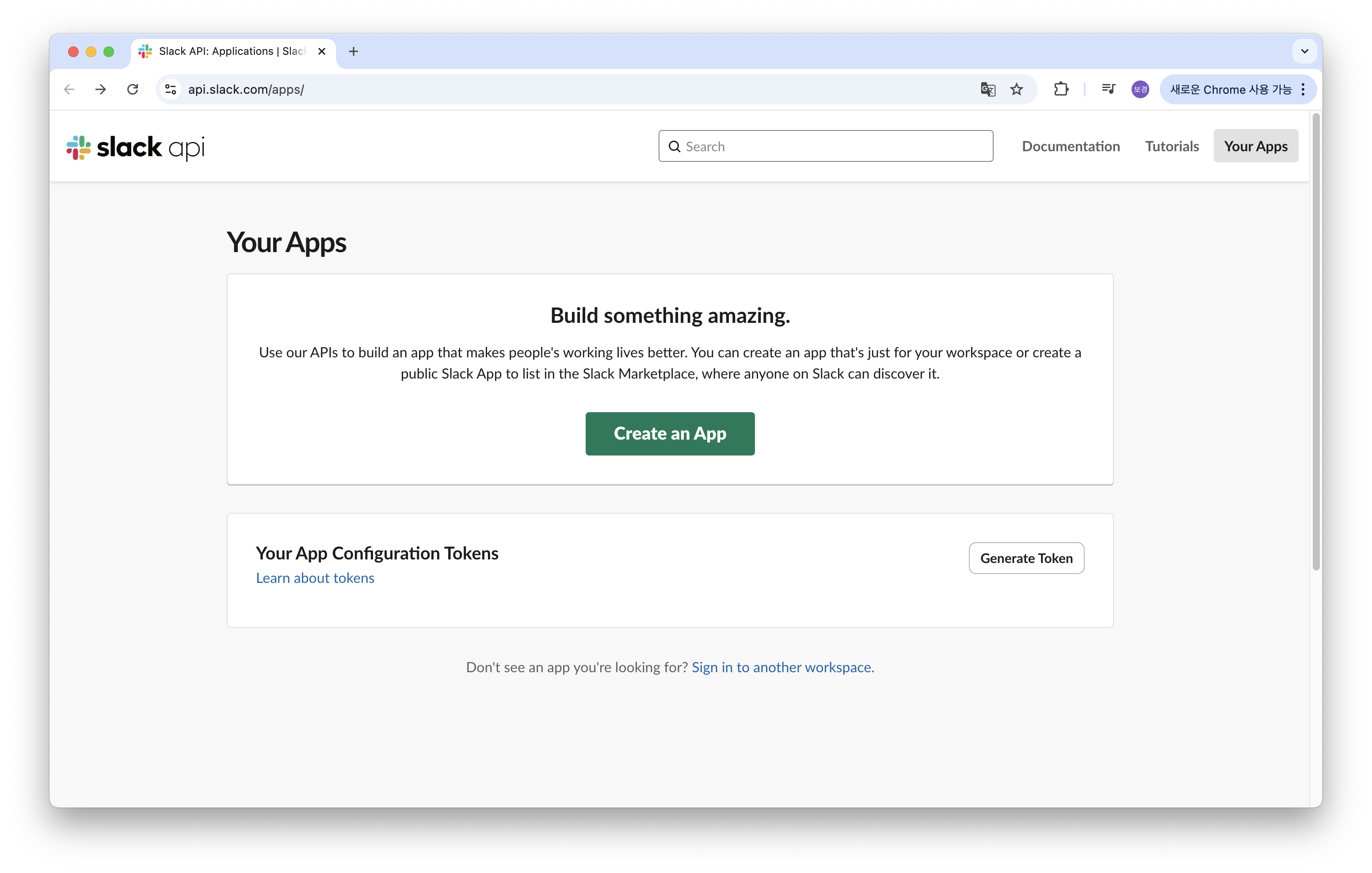Click the purple profile avatar
Screen dimensions: 1372x873
[1140, 89]
